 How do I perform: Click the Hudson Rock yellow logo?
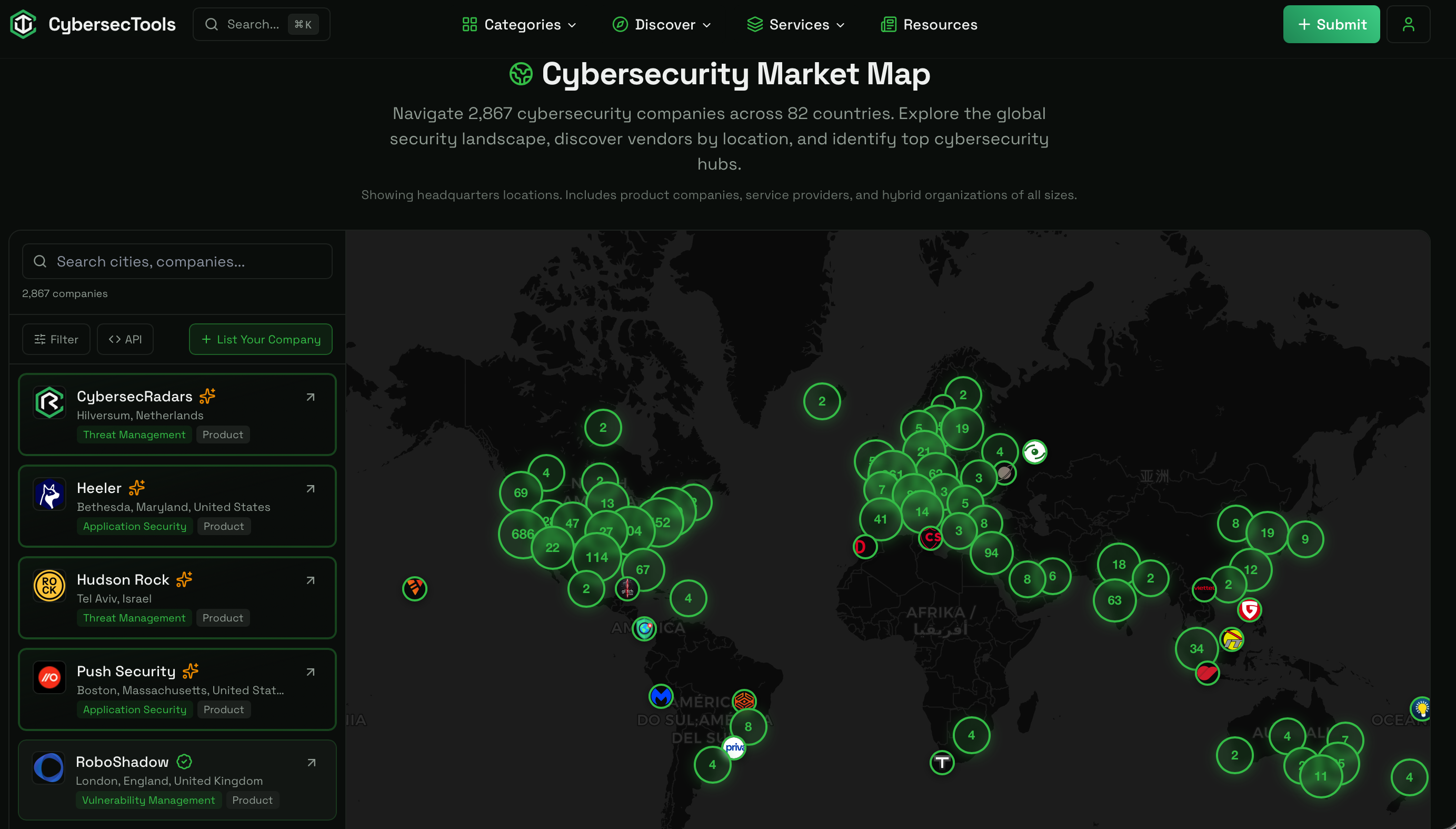click(49, 586)
